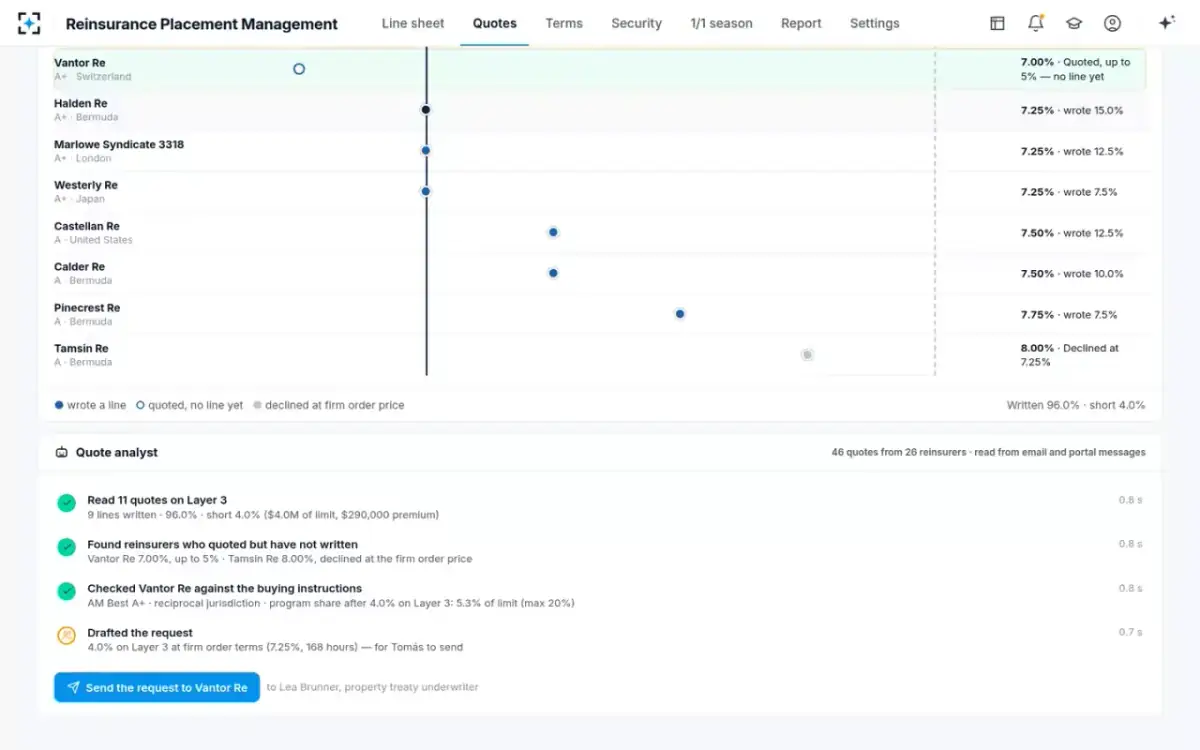
Task: Open the AI assistant sparkle icon
Action: [x=1166, y=23]
